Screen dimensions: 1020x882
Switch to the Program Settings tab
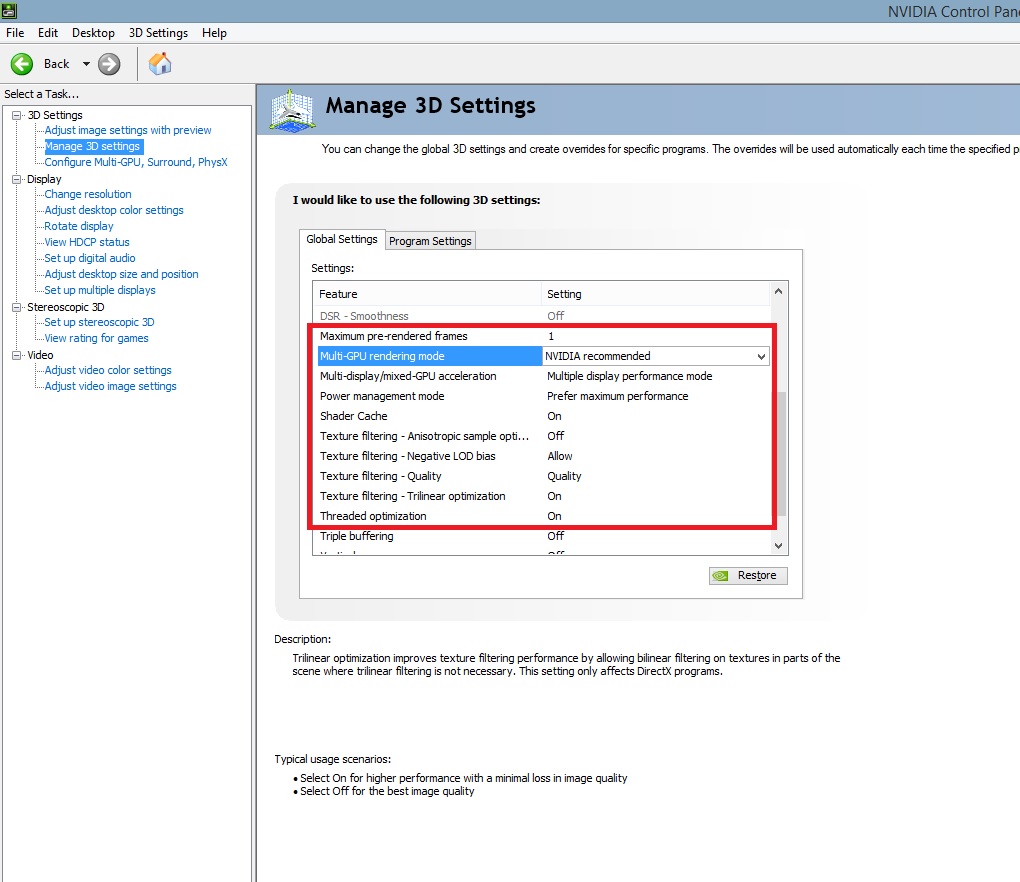point(430,241)
